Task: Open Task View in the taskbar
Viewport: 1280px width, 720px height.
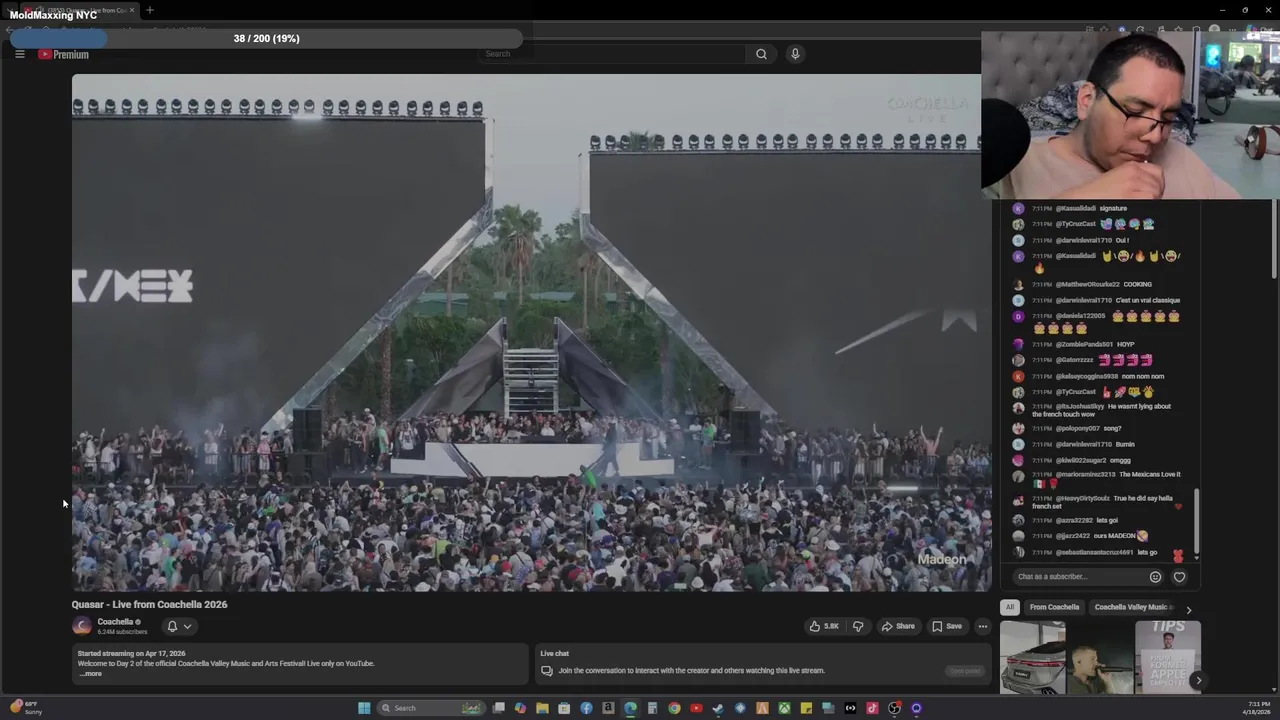Action: 498,708
